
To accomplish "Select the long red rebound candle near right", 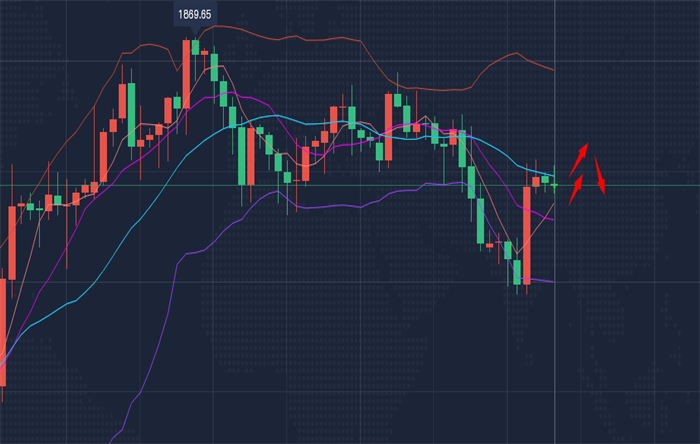I will click(x=526, y=235).
